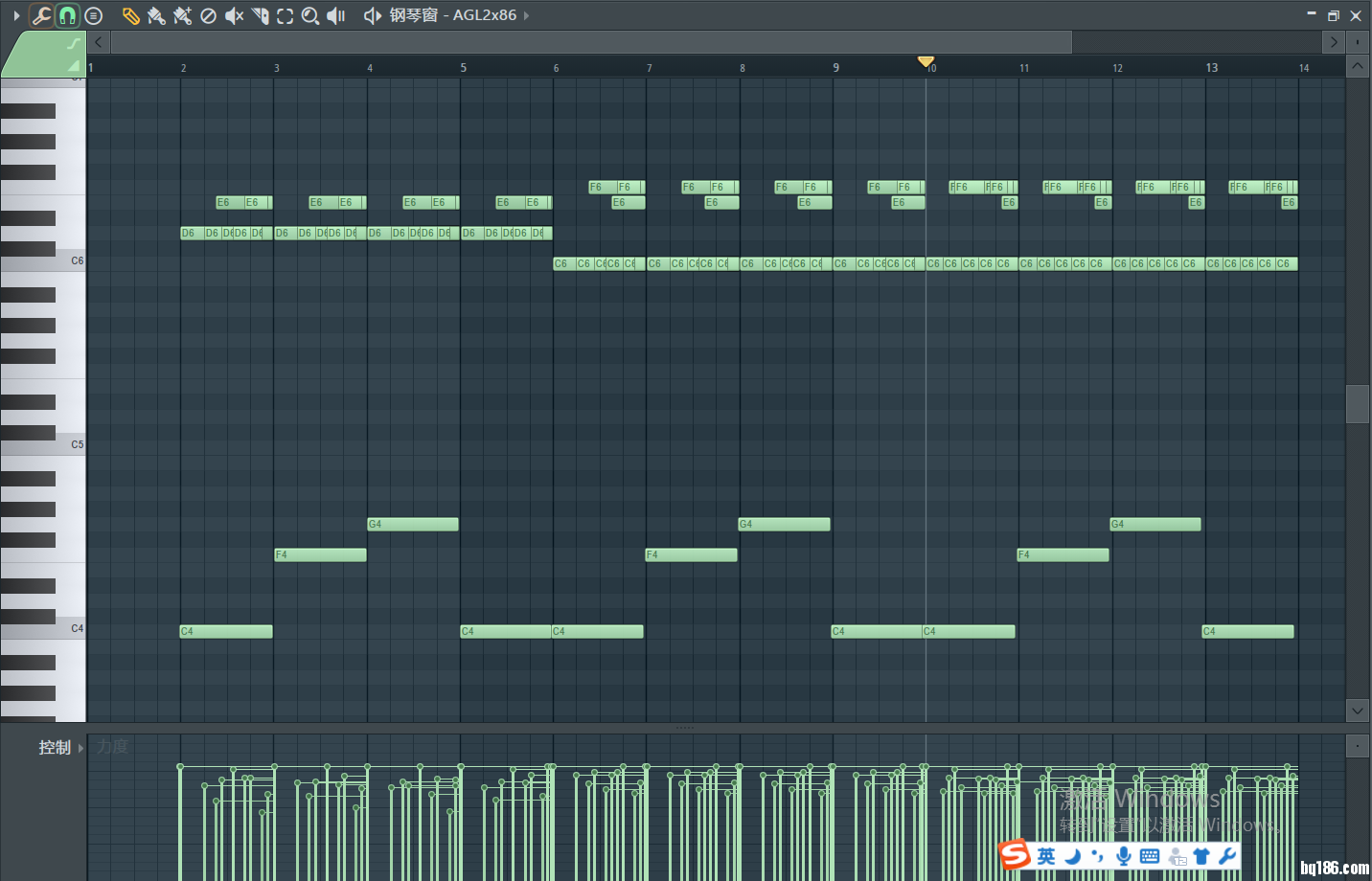Click the vertical scrollbar up arrow
Screen dimensions: 1372x881
pos(1358,66)
